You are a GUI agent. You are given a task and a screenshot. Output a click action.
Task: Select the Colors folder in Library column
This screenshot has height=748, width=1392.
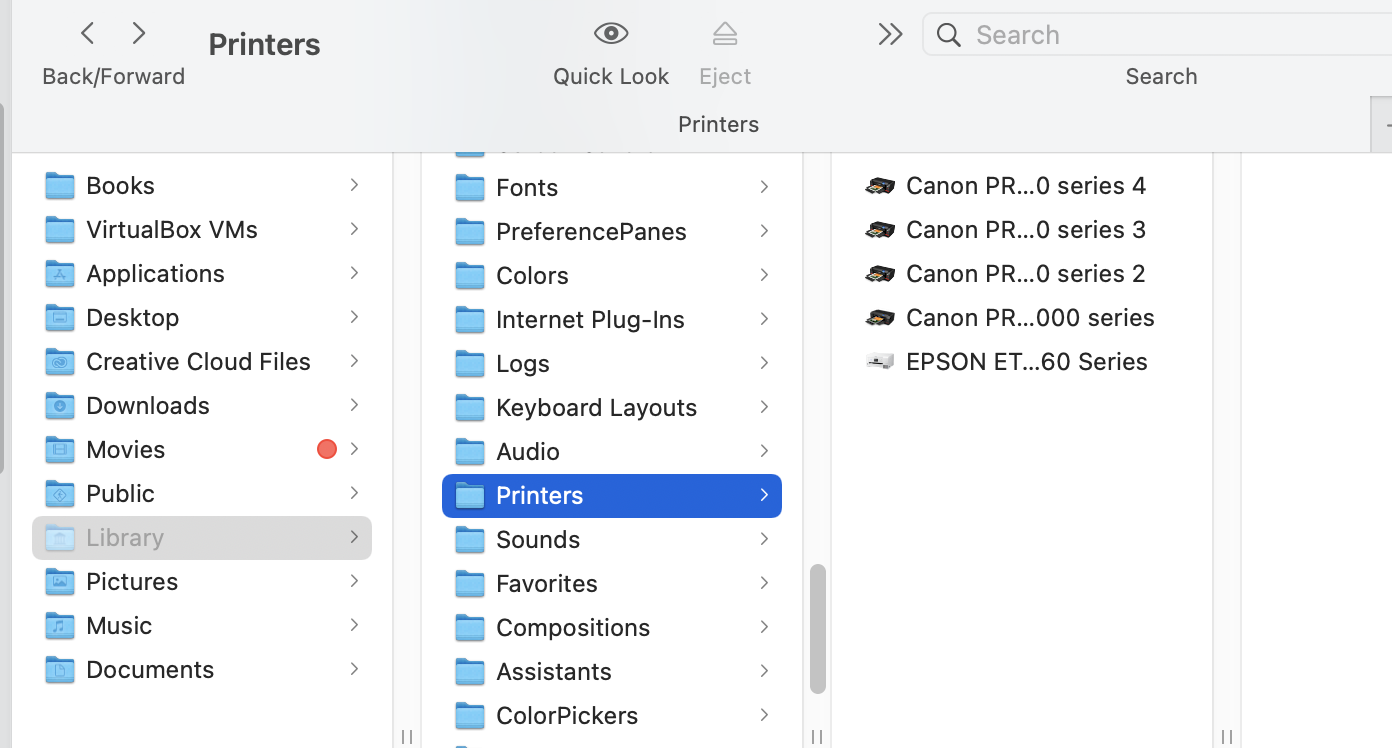532,275
